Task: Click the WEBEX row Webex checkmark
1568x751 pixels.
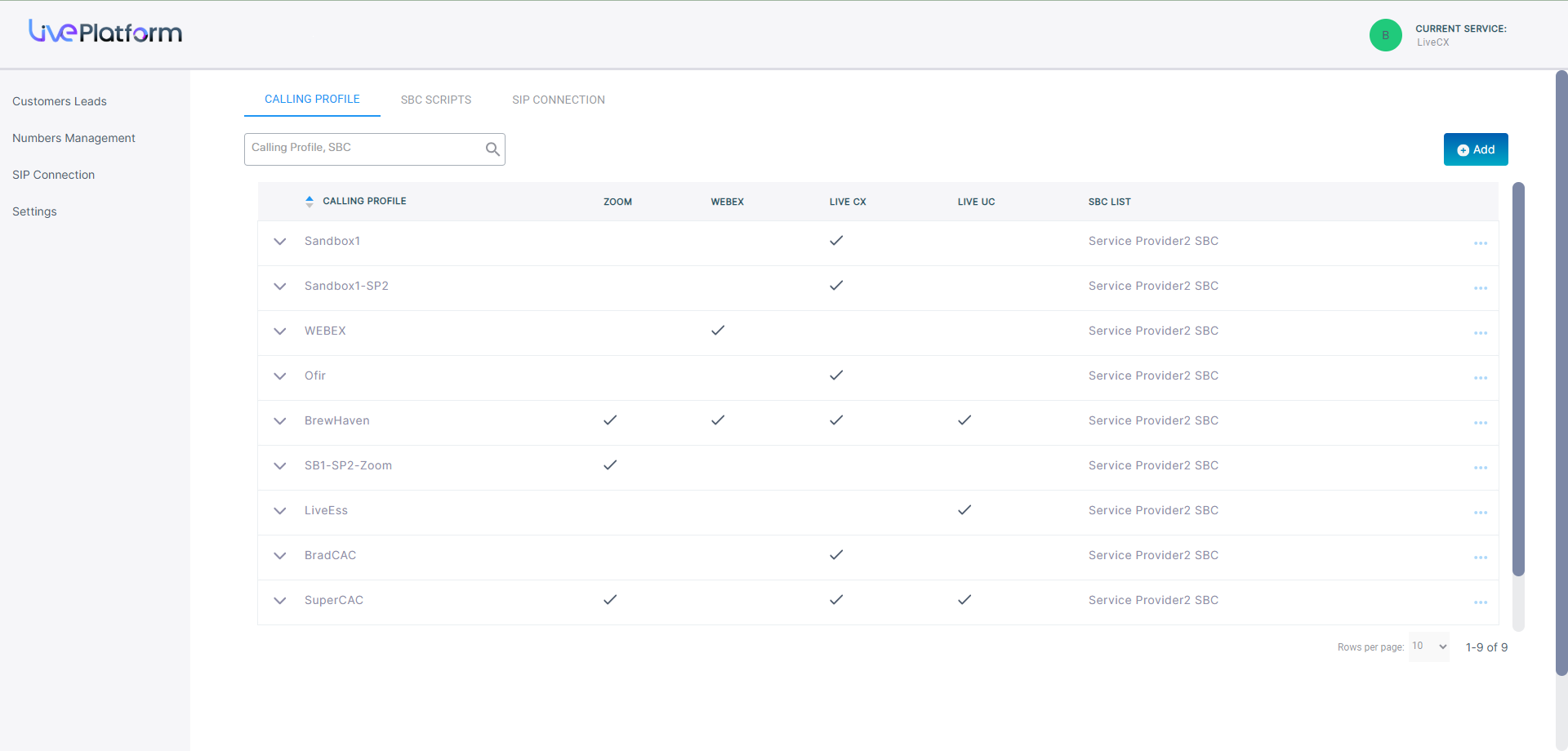Action: (718, 331)
